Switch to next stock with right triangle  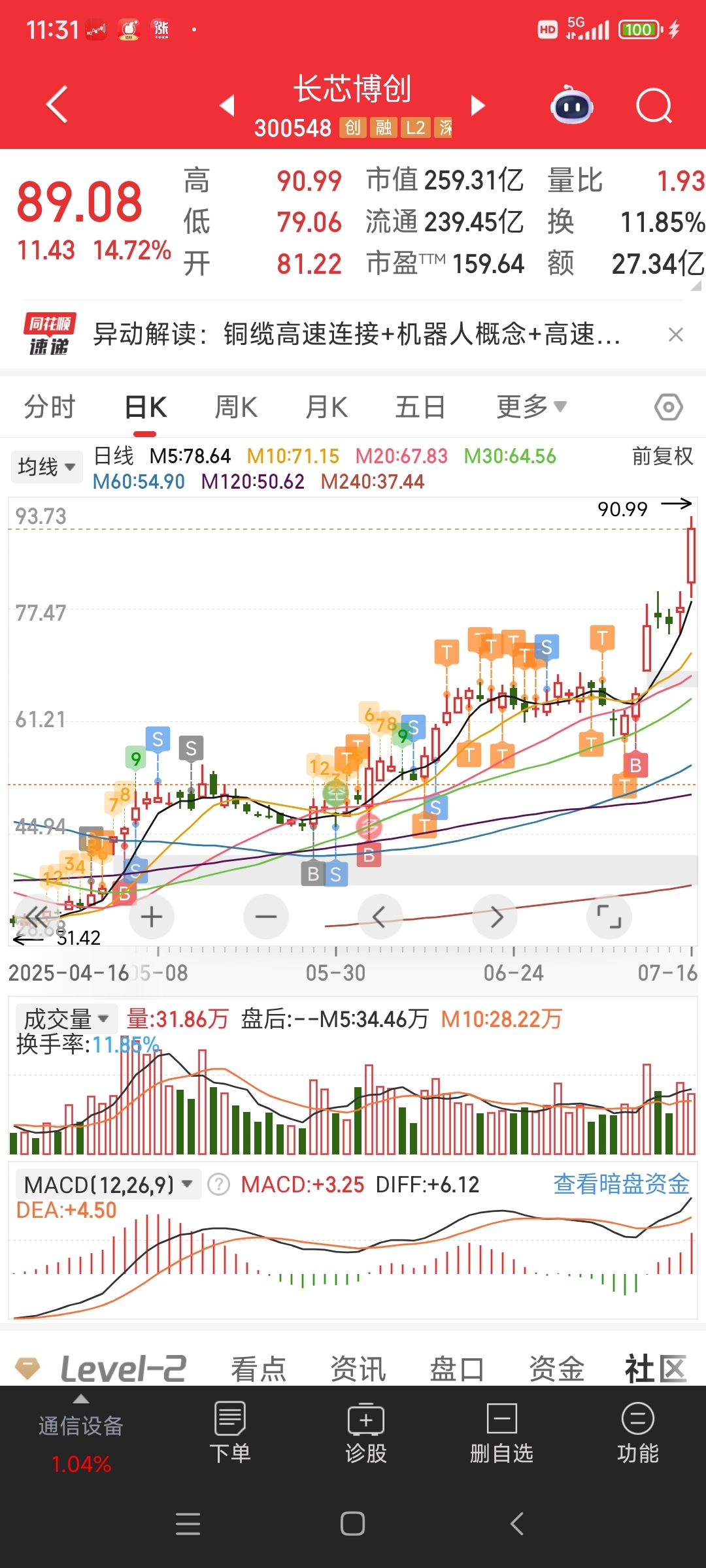point(478,105)
